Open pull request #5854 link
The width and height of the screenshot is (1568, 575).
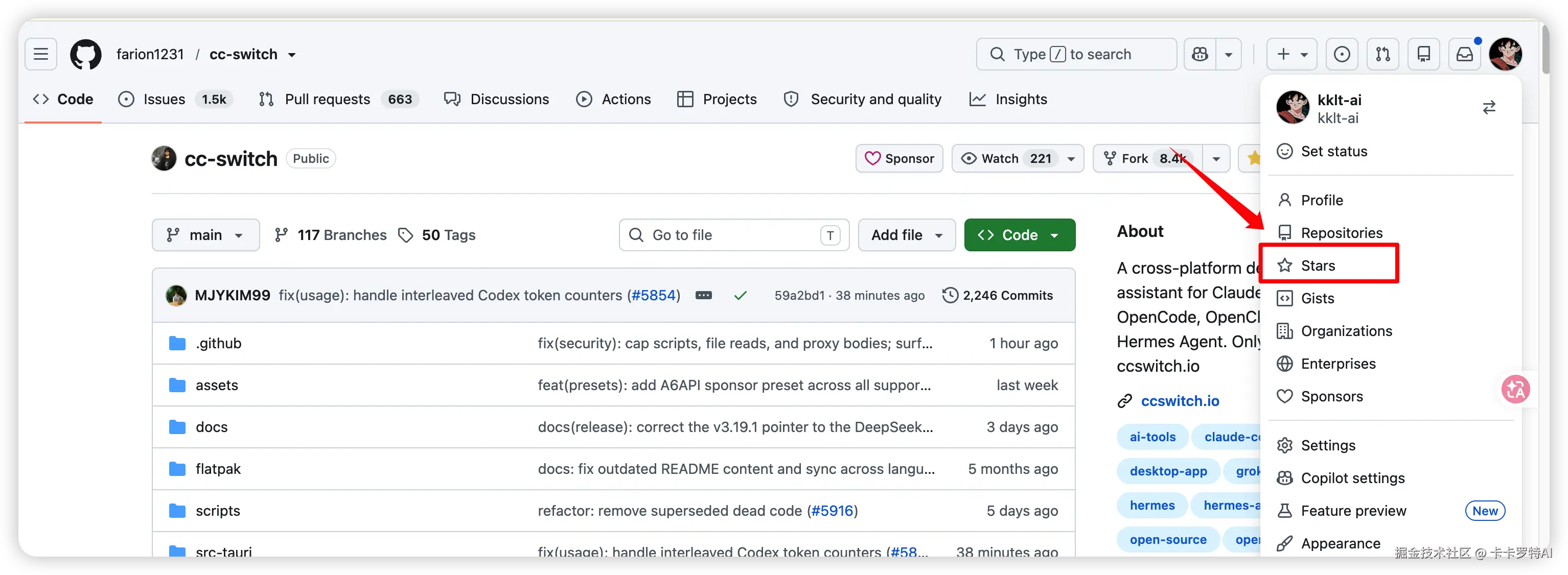click(654, 295)
